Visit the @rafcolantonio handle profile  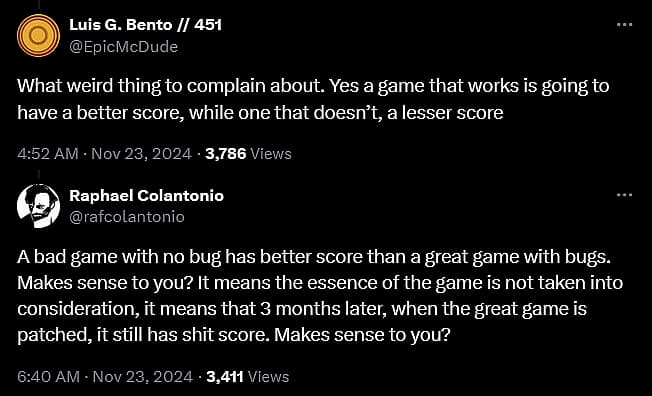coord(127,217)
